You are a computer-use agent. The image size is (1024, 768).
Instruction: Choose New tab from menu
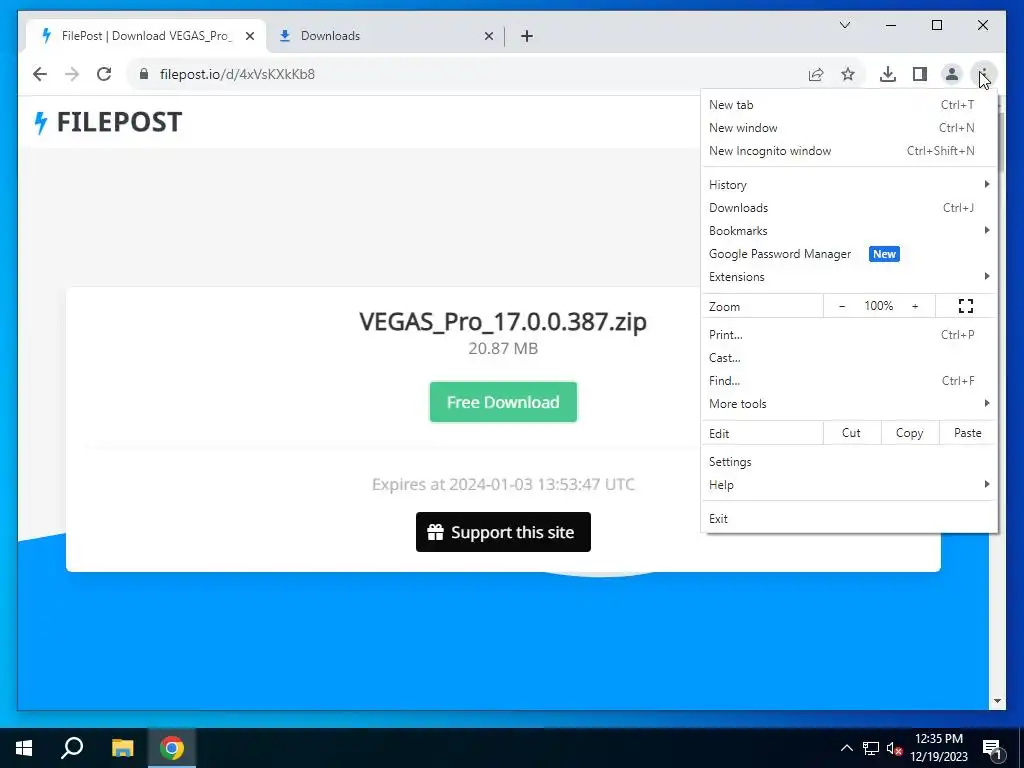849,104
